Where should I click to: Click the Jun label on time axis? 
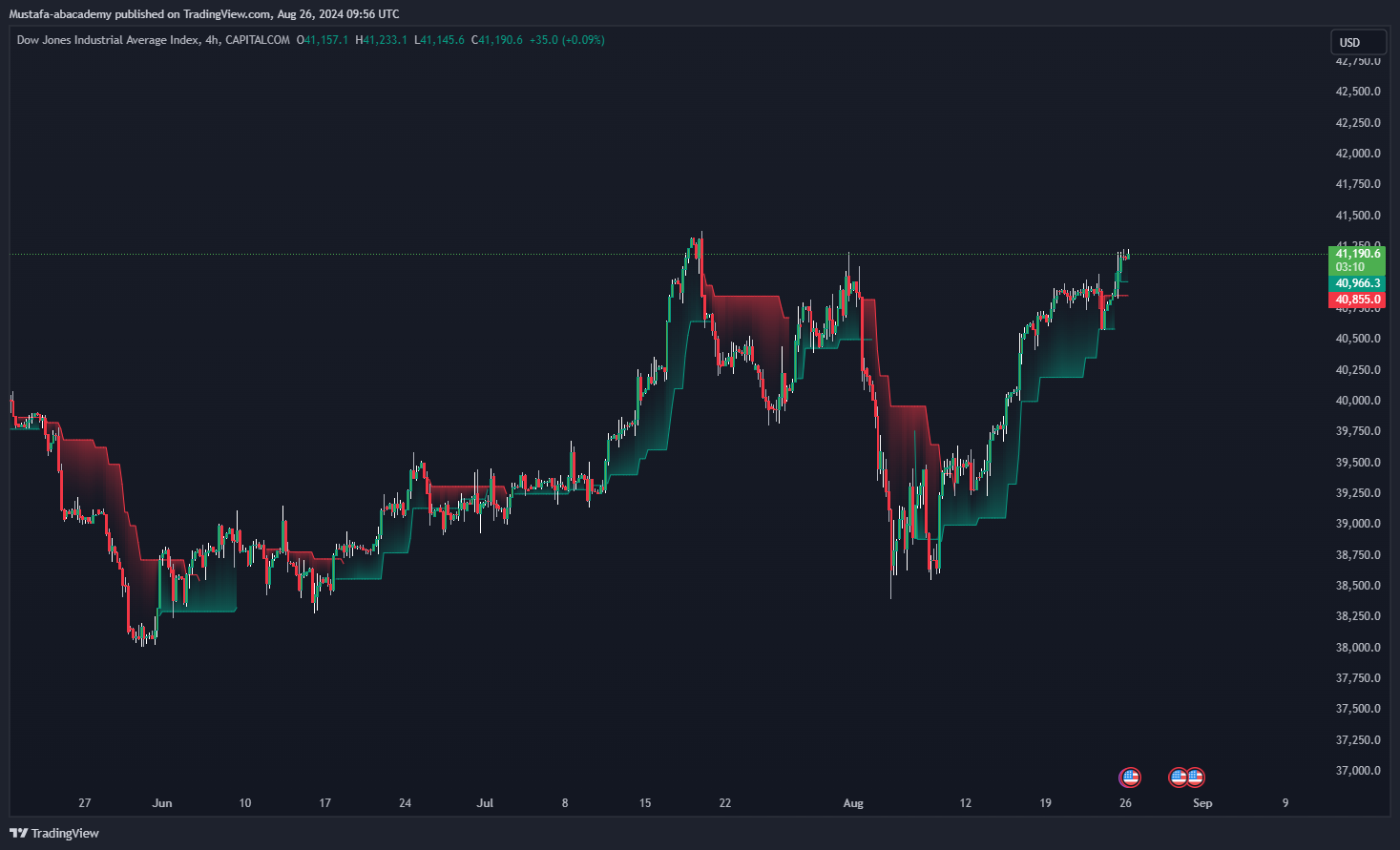162,803
